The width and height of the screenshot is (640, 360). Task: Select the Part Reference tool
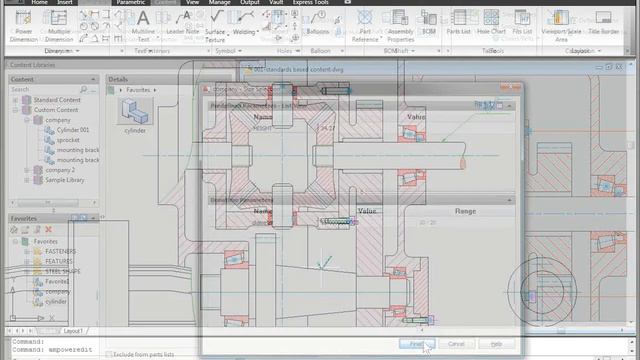coord(365,26)
